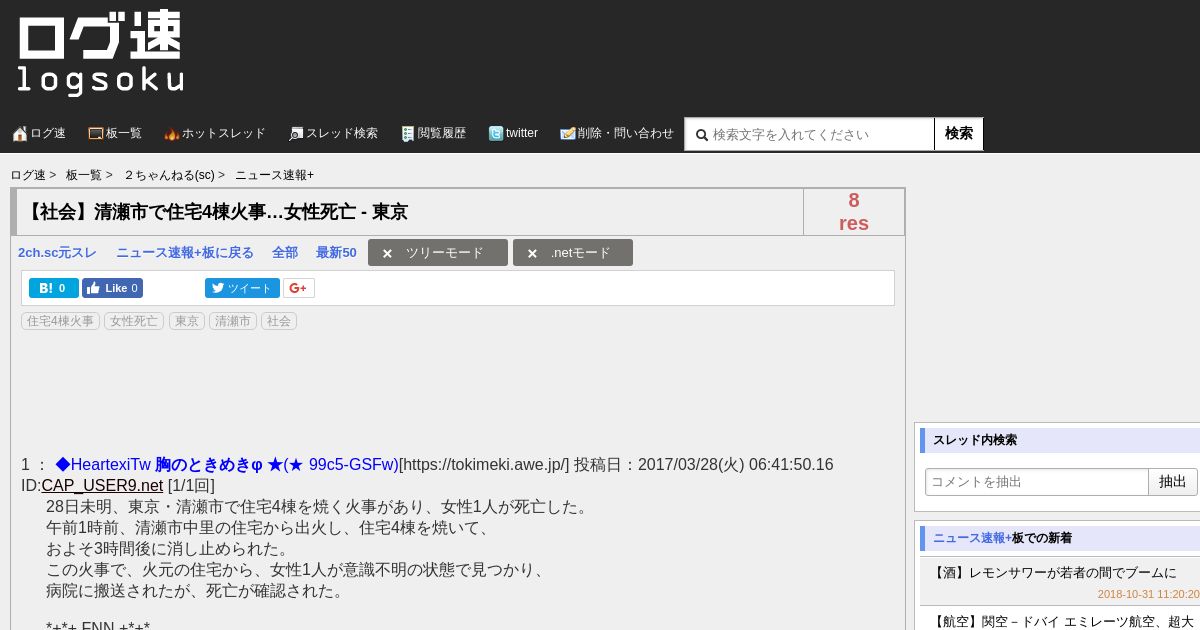
Task: Click the コメントを抽出 input field
Action: click(1037, 482)
